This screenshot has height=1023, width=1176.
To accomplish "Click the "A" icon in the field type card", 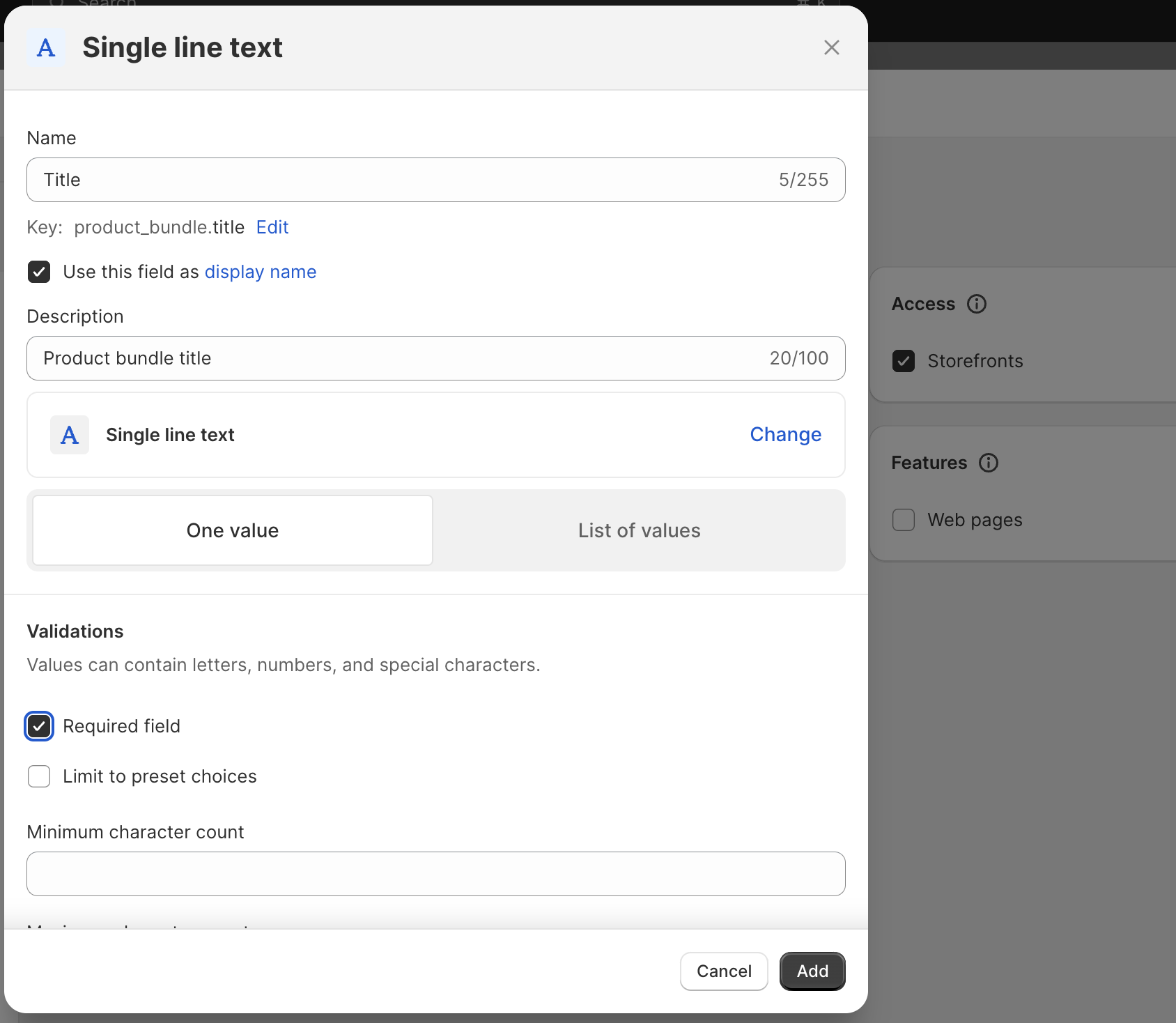I will tap(69, 434).
